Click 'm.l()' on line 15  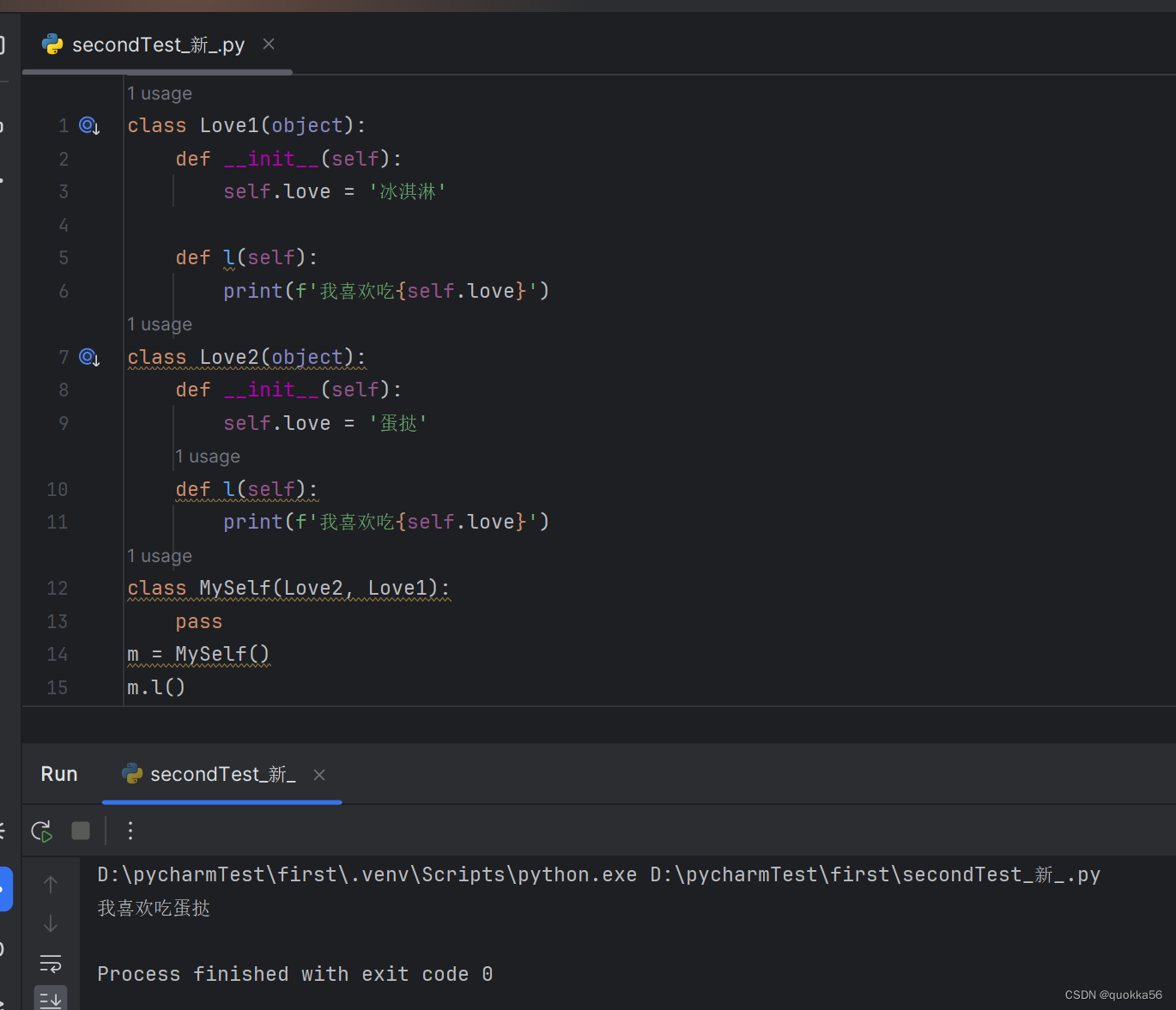point(156,688)
